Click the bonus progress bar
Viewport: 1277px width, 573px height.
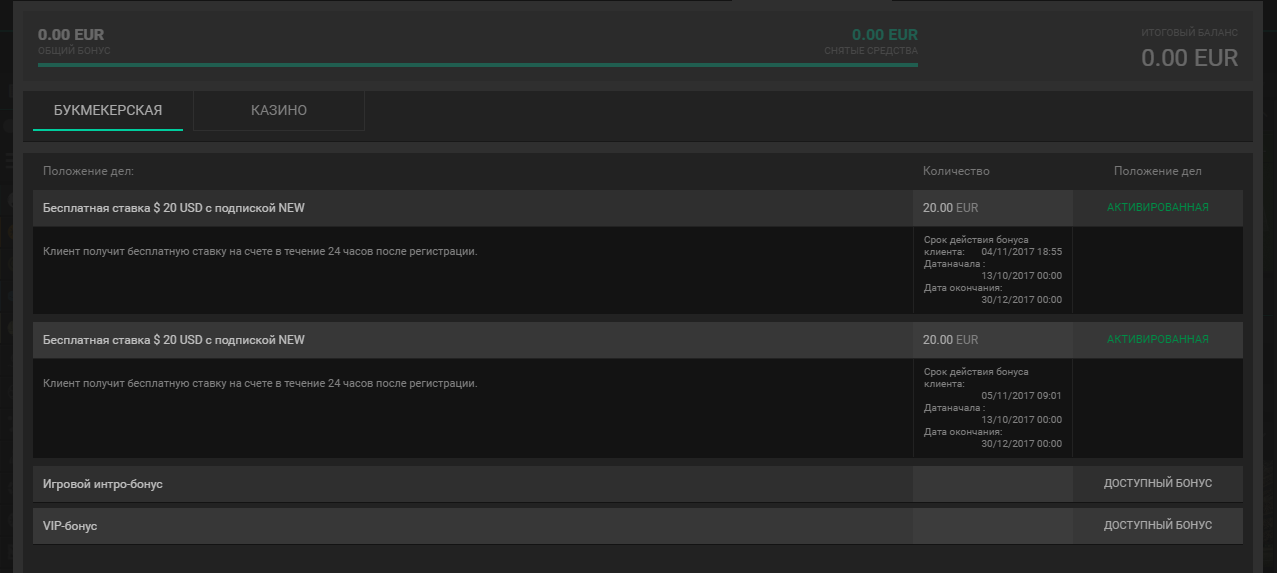pos(478,65)
